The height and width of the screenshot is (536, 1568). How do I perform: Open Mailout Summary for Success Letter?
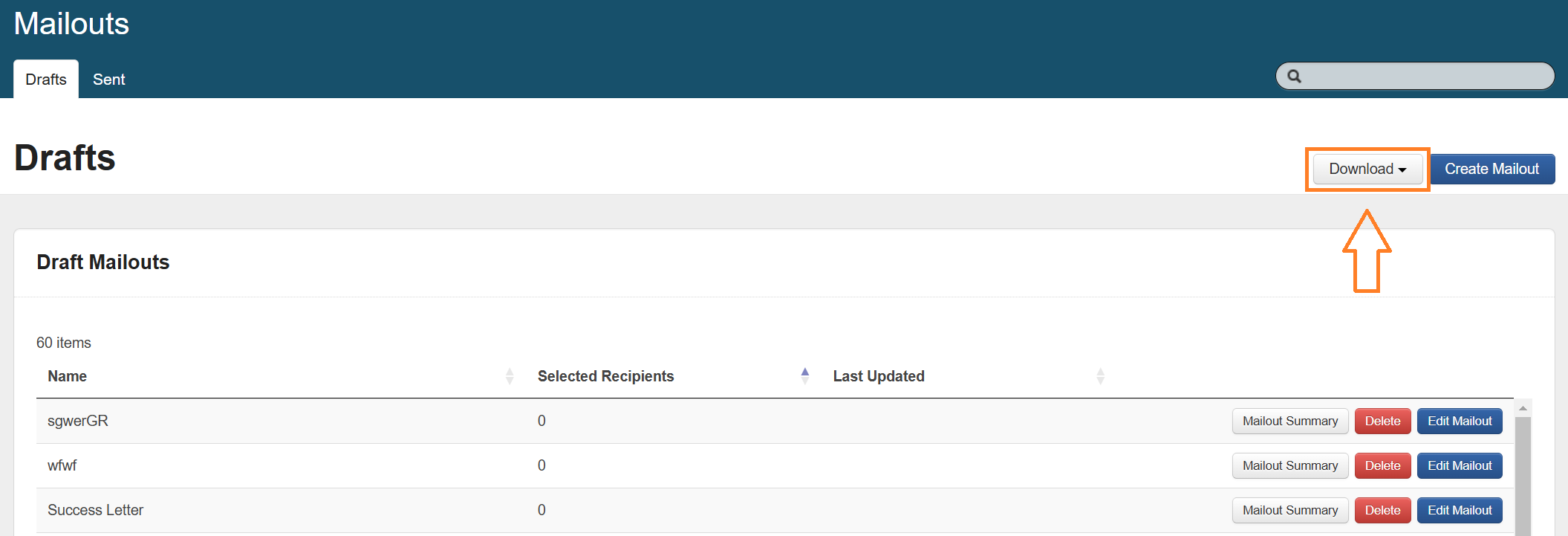click(x=1289, y=511)
